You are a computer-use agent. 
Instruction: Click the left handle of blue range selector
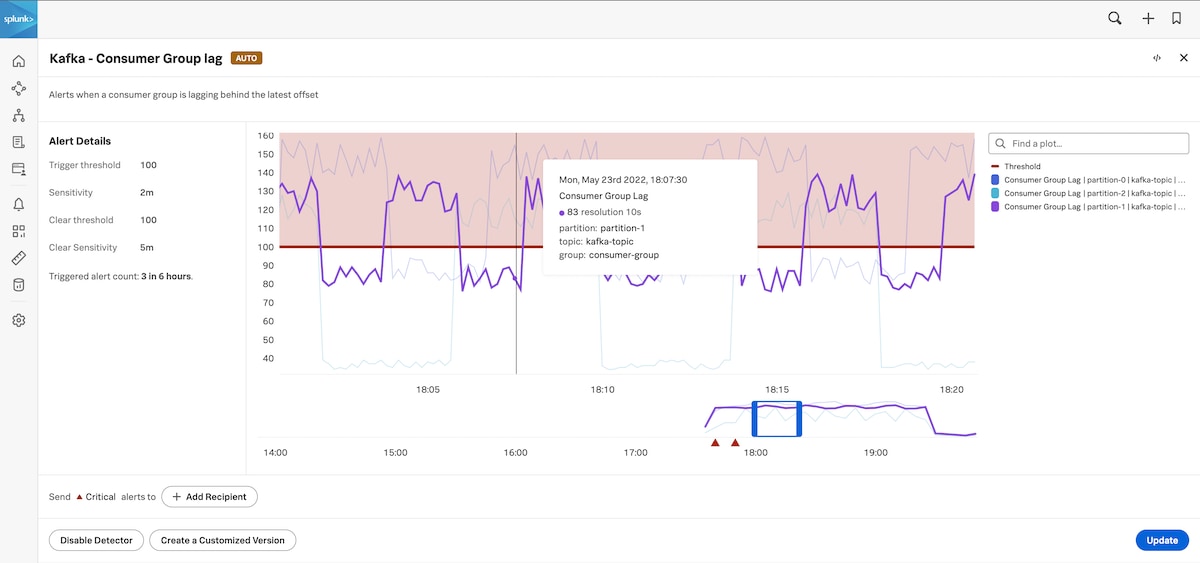755,419
